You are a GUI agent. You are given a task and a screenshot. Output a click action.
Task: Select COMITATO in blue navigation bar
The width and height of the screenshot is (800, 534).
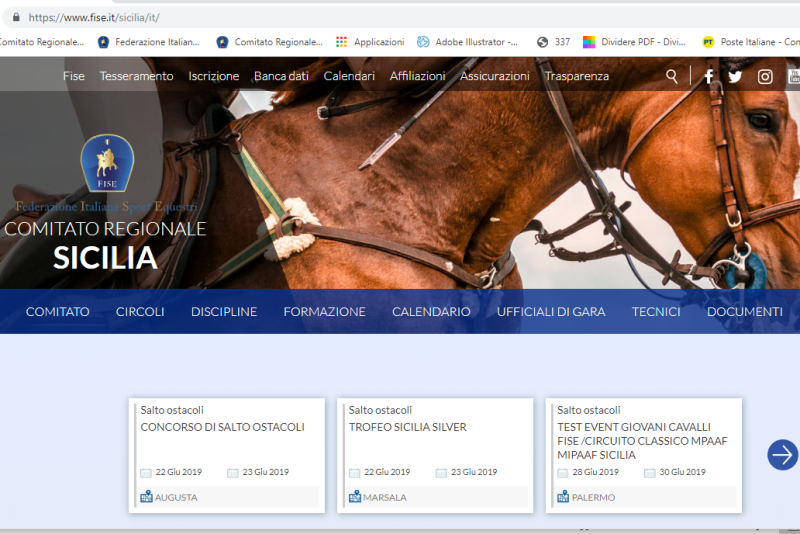click(x=58, y=312)
